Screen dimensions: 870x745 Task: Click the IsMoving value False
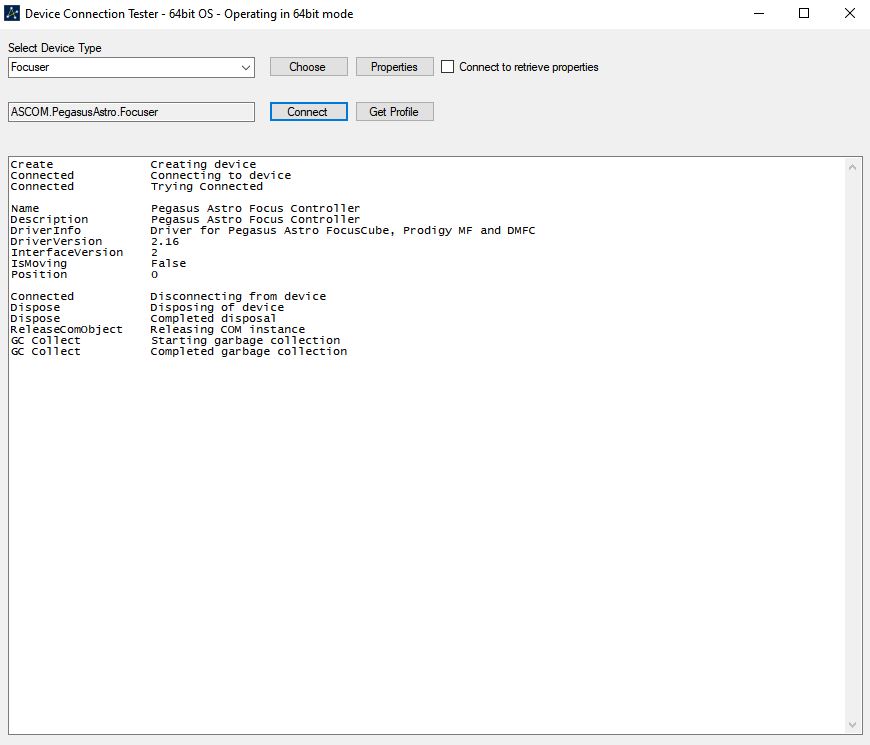pos(168,263)
